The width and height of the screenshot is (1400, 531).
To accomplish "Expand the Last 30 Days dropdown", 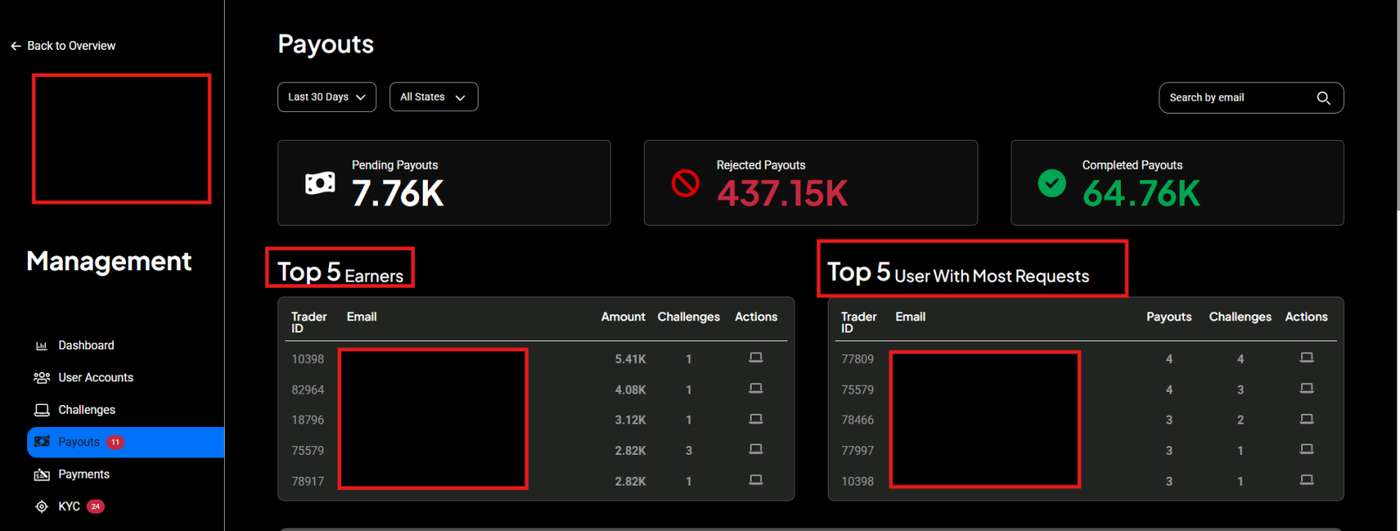I will (326, 97).
